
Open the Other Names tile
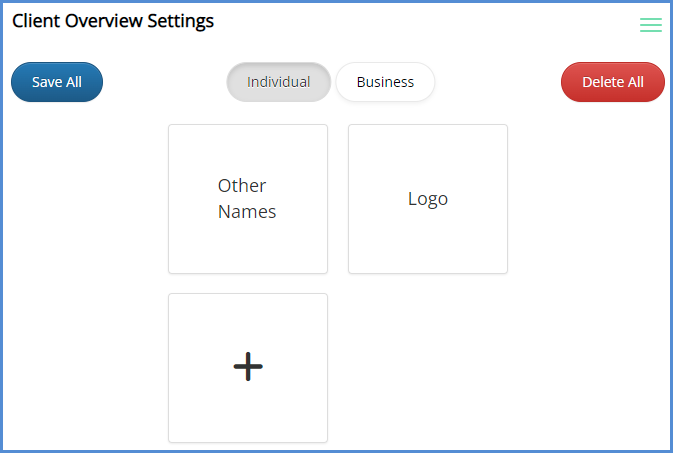248,199
